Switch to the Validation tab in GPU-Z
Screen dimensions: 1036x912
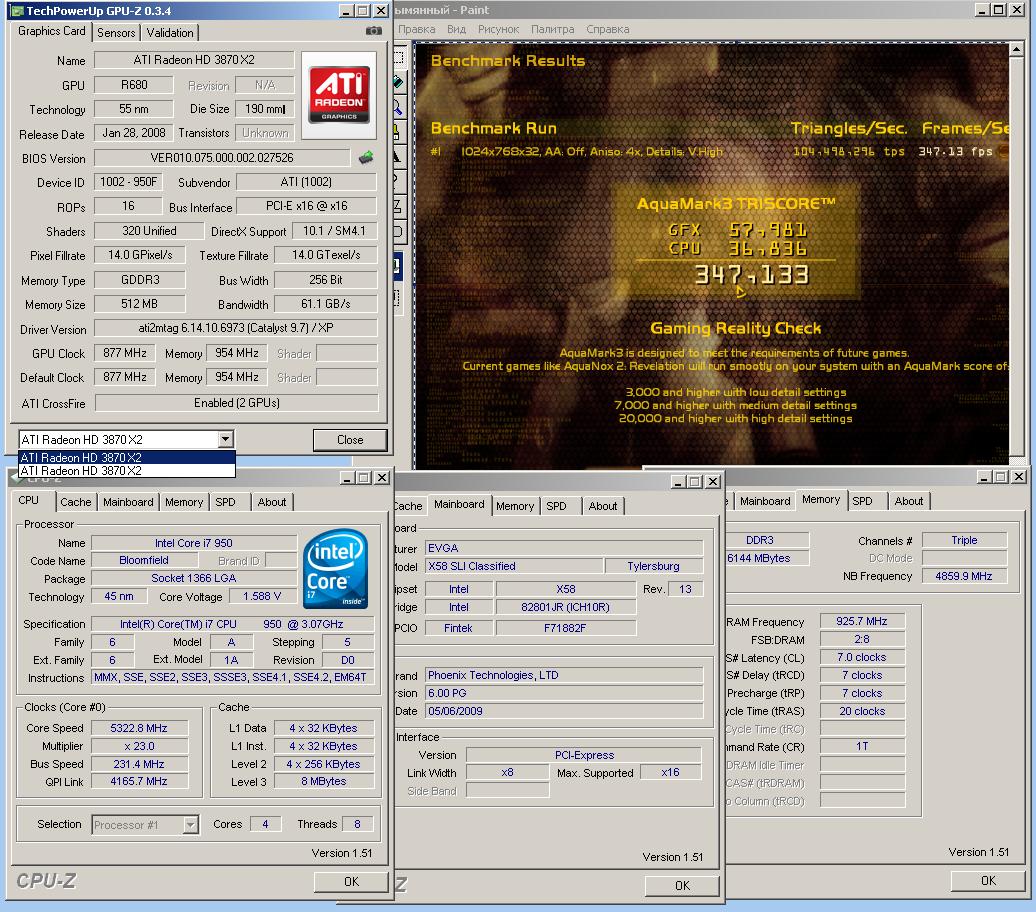(x=170, y=32)
